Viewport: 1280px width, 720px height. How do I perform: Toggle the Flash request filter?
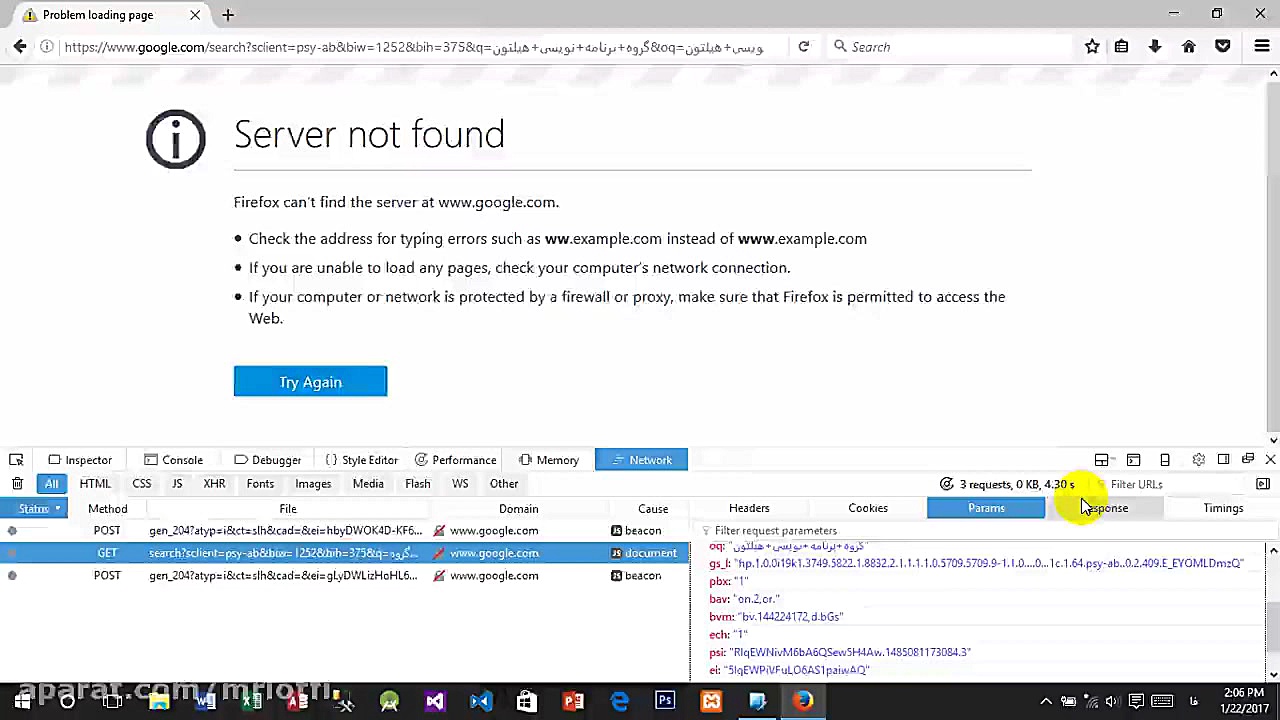(418, 484)
